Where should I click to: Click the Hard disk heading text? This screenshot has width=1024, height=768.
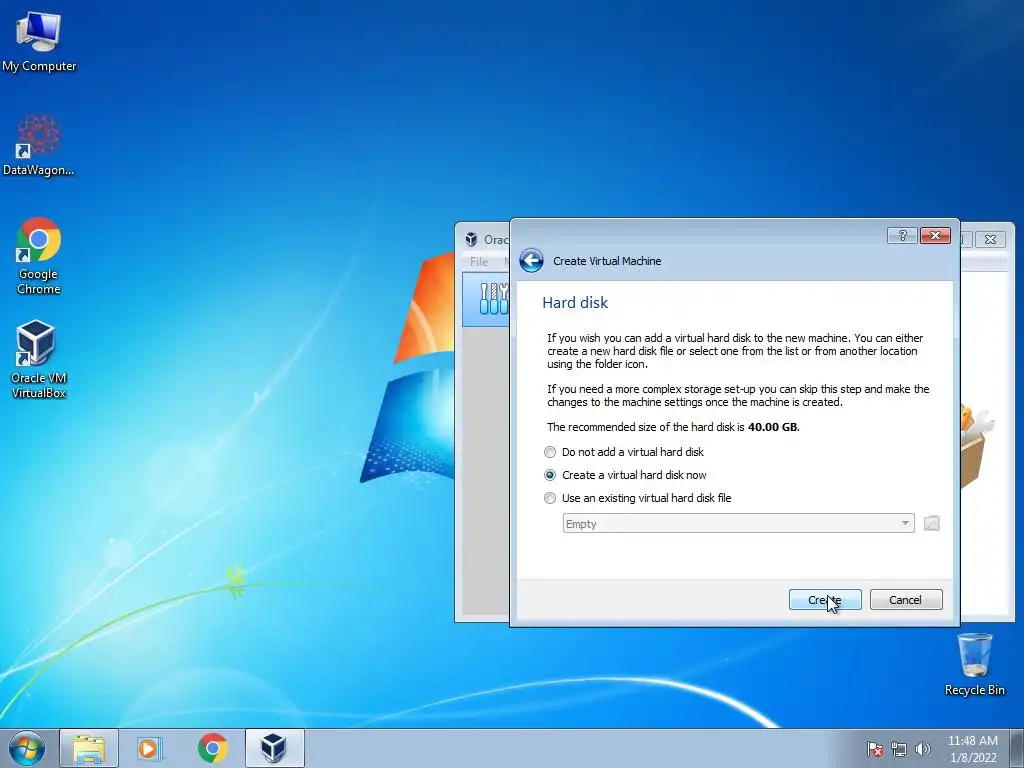click(x=575, y=302)
